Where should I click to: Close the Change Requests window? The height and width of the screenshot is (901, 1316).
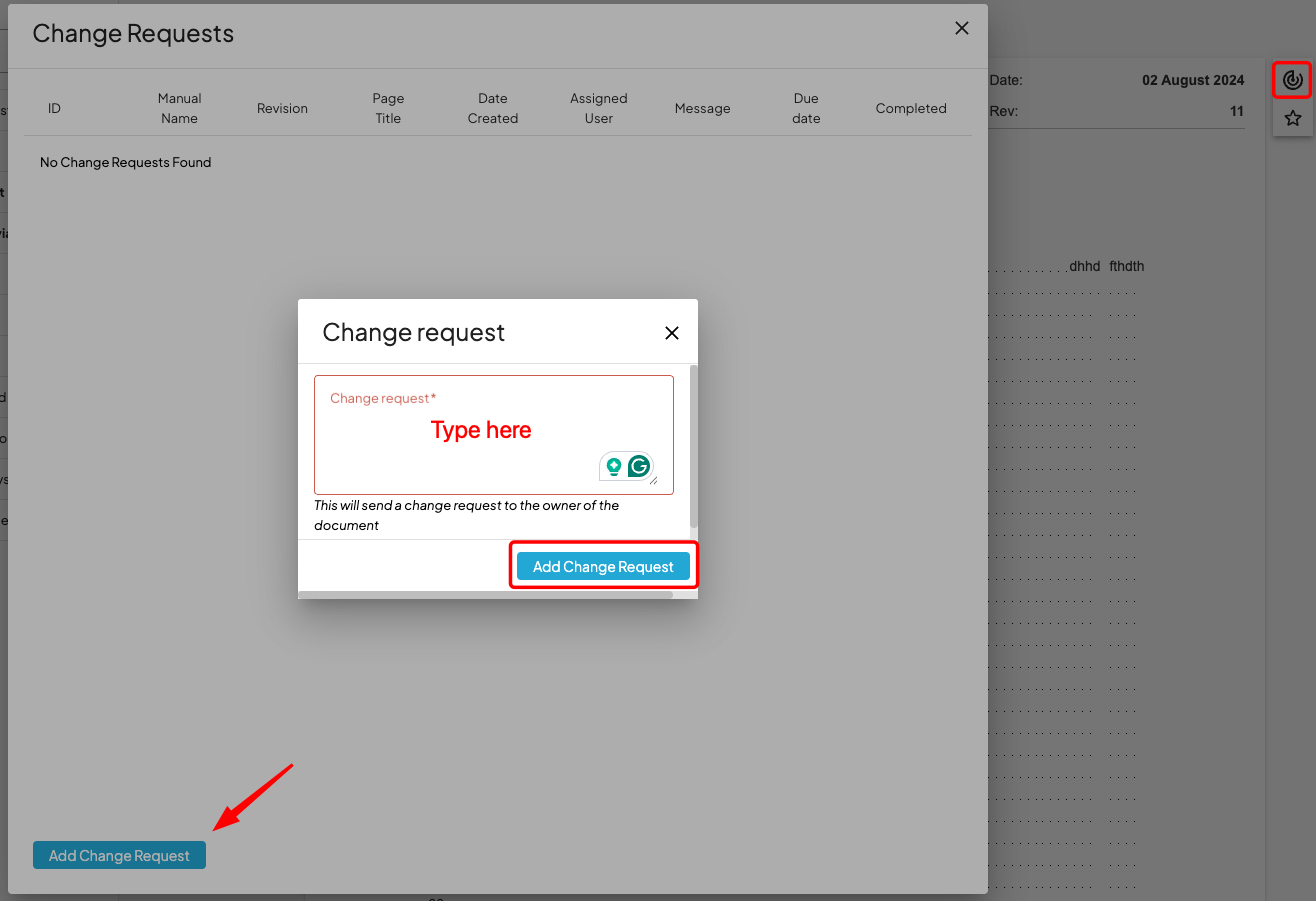[x=961, y=28]
